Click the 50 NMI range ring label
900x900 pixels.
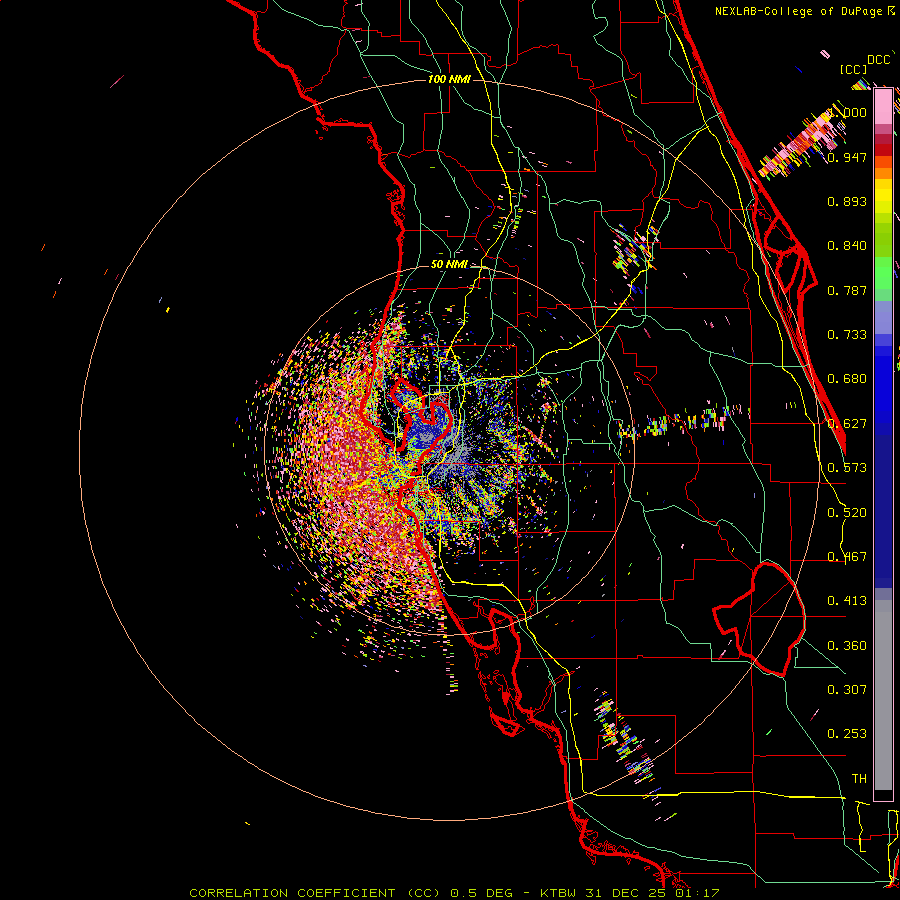coord(449,265)
